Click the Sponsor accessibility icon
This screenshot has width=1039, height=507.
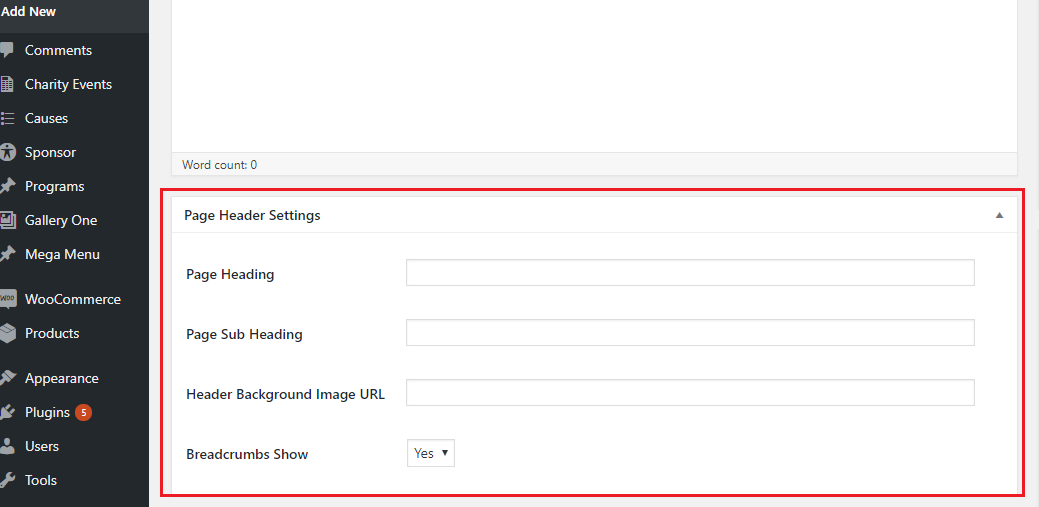tap(7, 152)
